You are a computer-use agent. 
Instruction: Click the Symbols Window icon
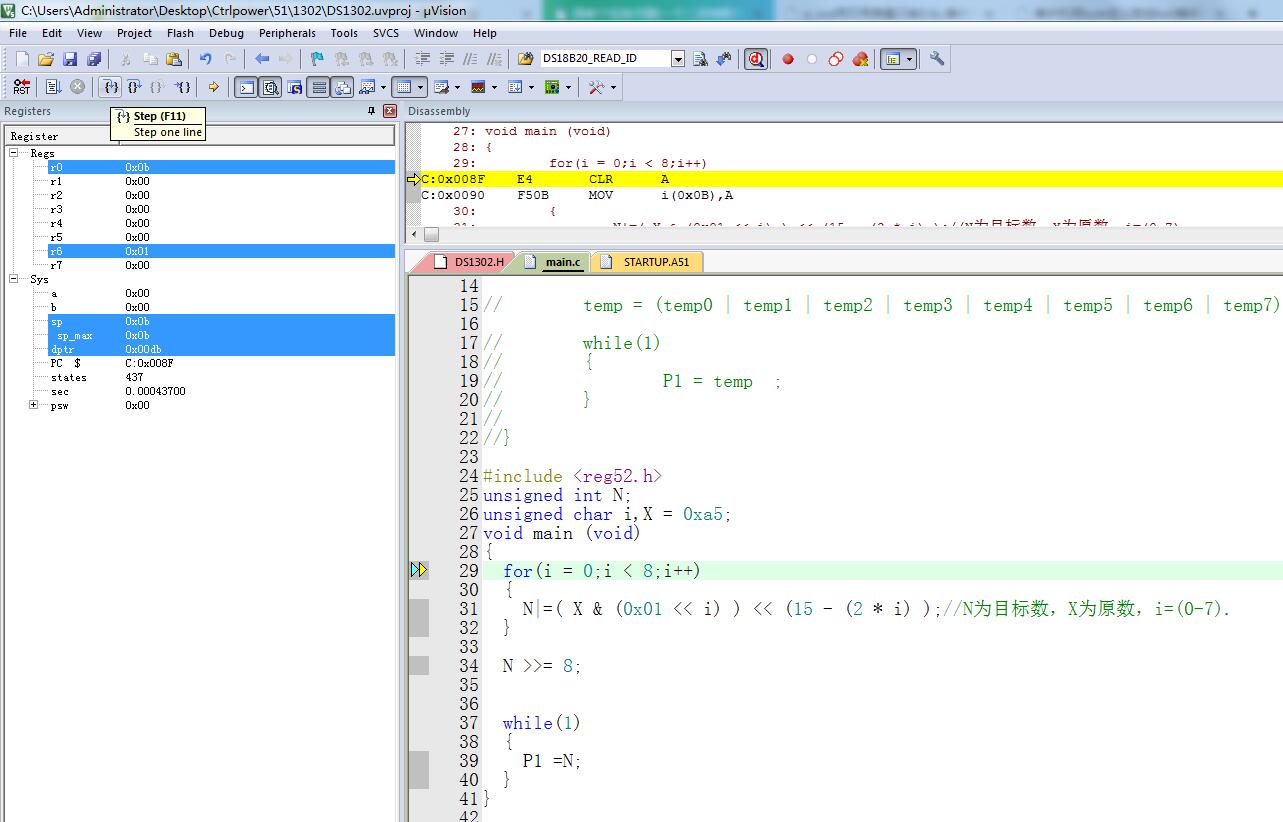(x=295, y=87)
